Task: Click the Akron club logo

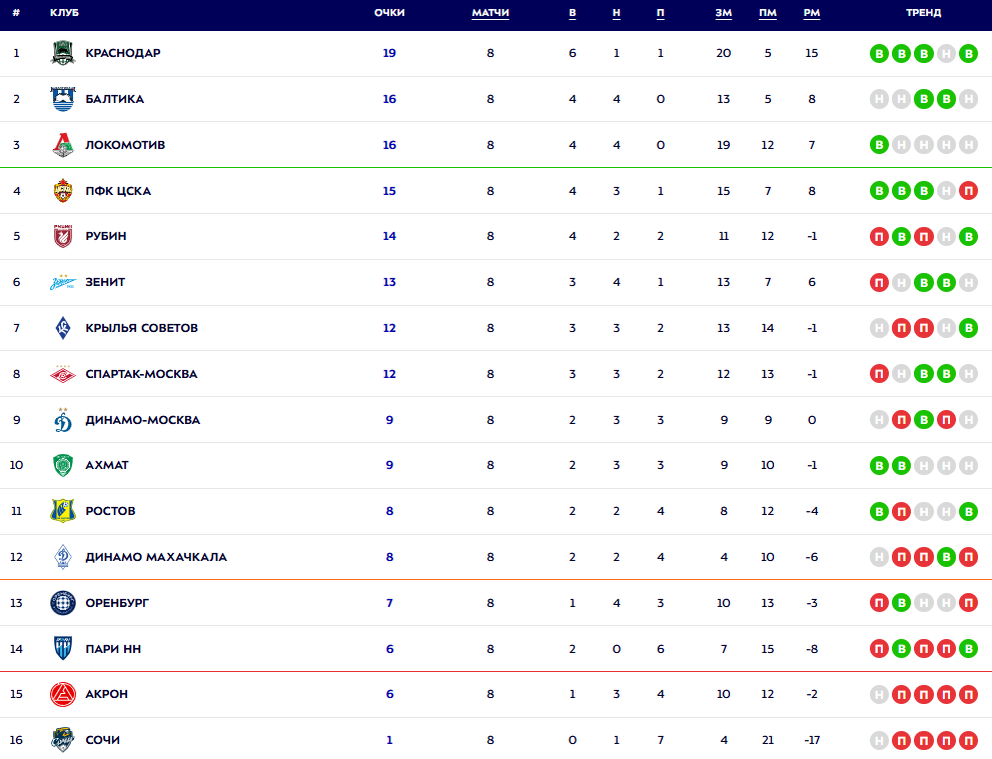Action: [63, 694]
